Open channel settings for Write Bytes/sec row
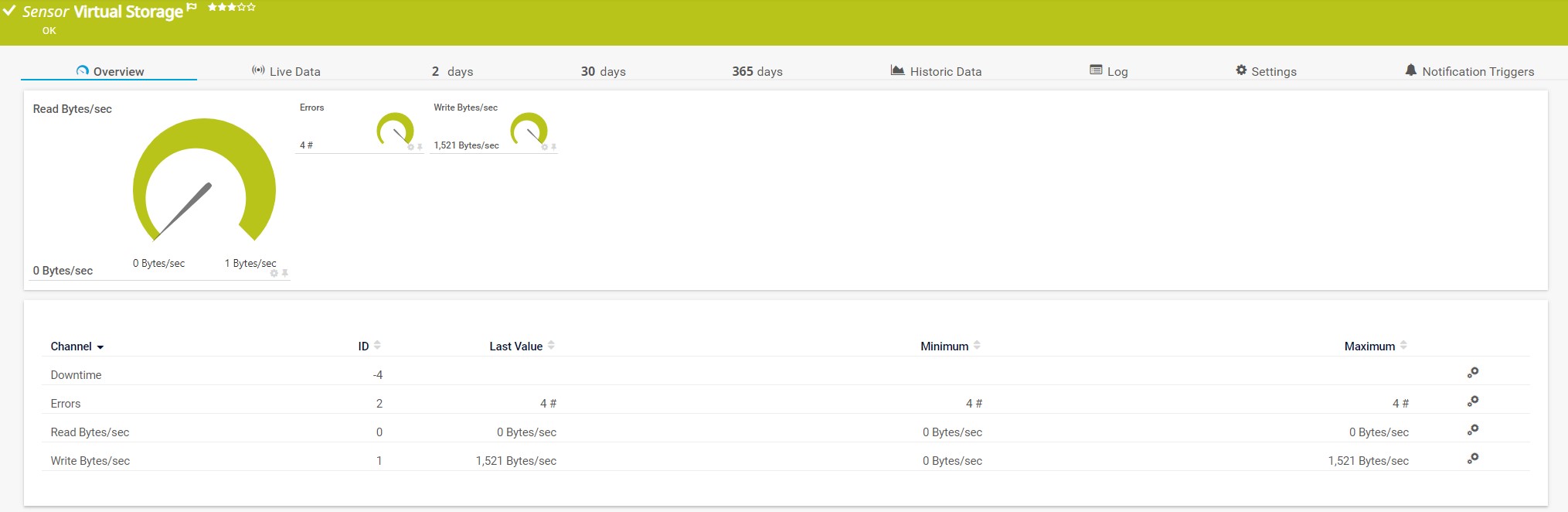1568x512 pixels. (x=1473, y=459)
